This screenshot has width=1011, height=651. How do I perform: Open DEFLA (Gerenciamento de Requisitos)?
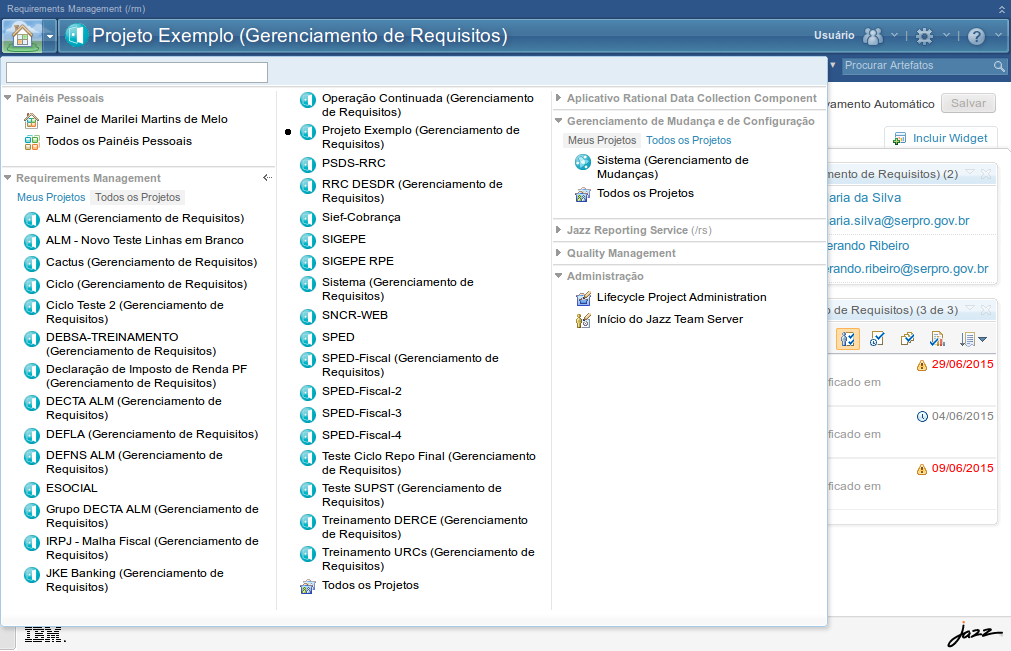(x=152, y=434)
